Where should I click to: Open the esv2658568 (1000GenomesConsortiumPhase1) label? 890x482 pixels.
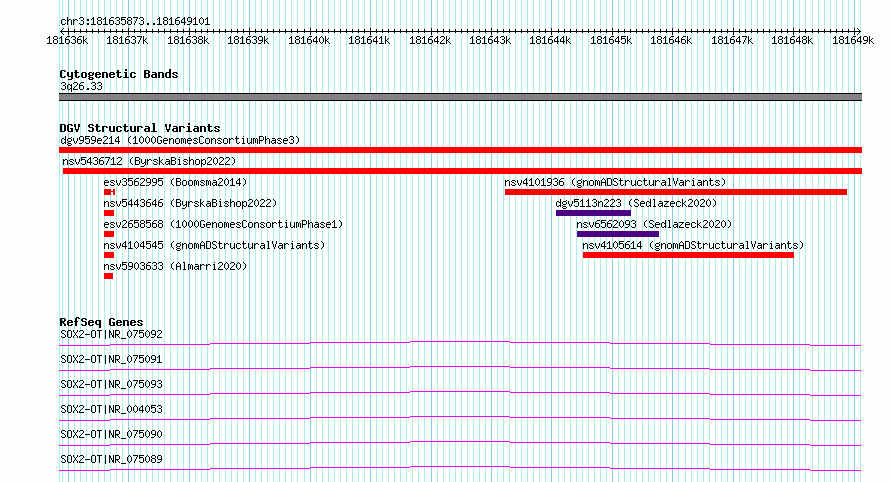pos(224,224)
